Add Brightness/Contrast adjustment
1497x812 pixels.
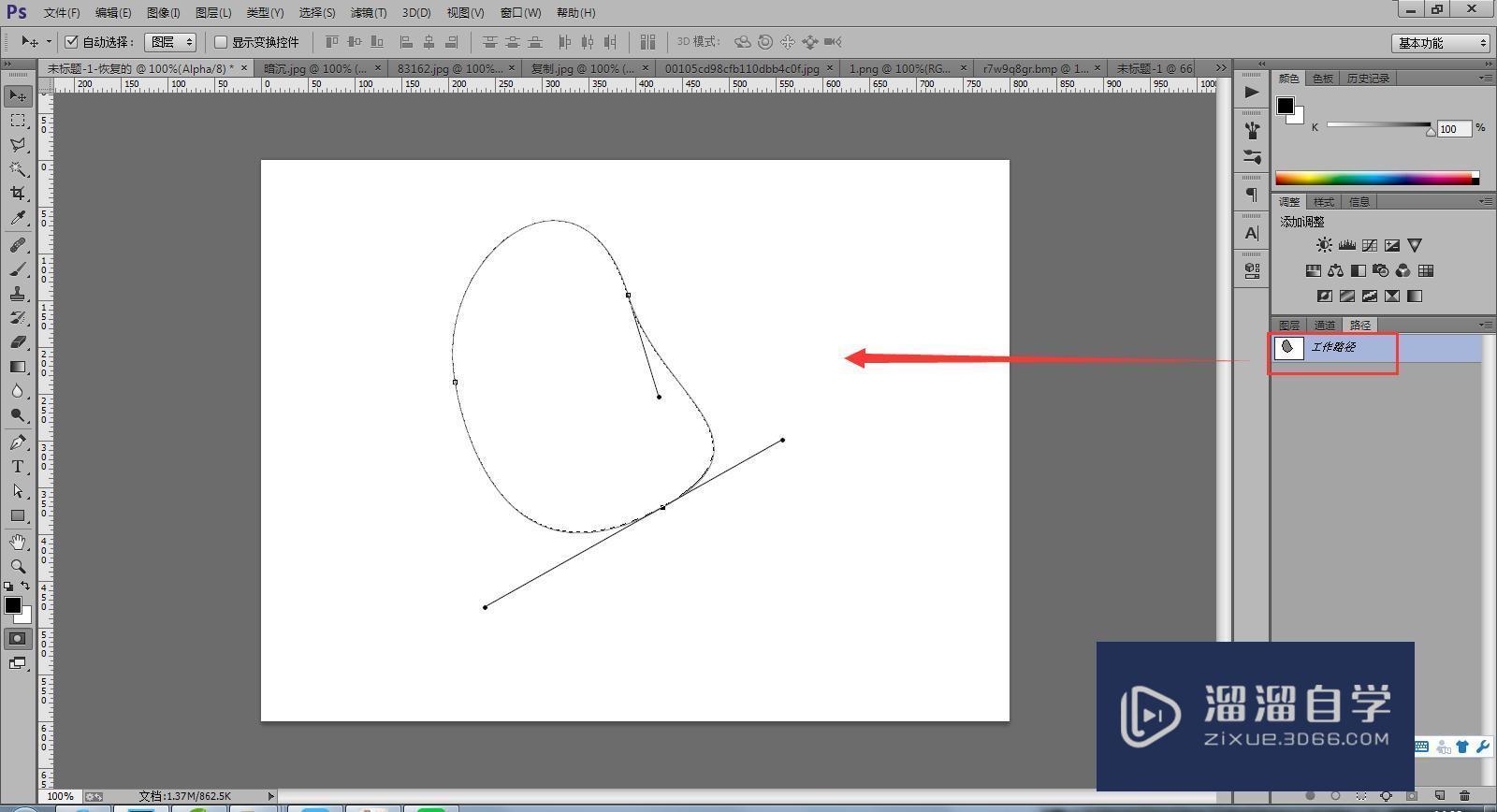coord(1324,245)
